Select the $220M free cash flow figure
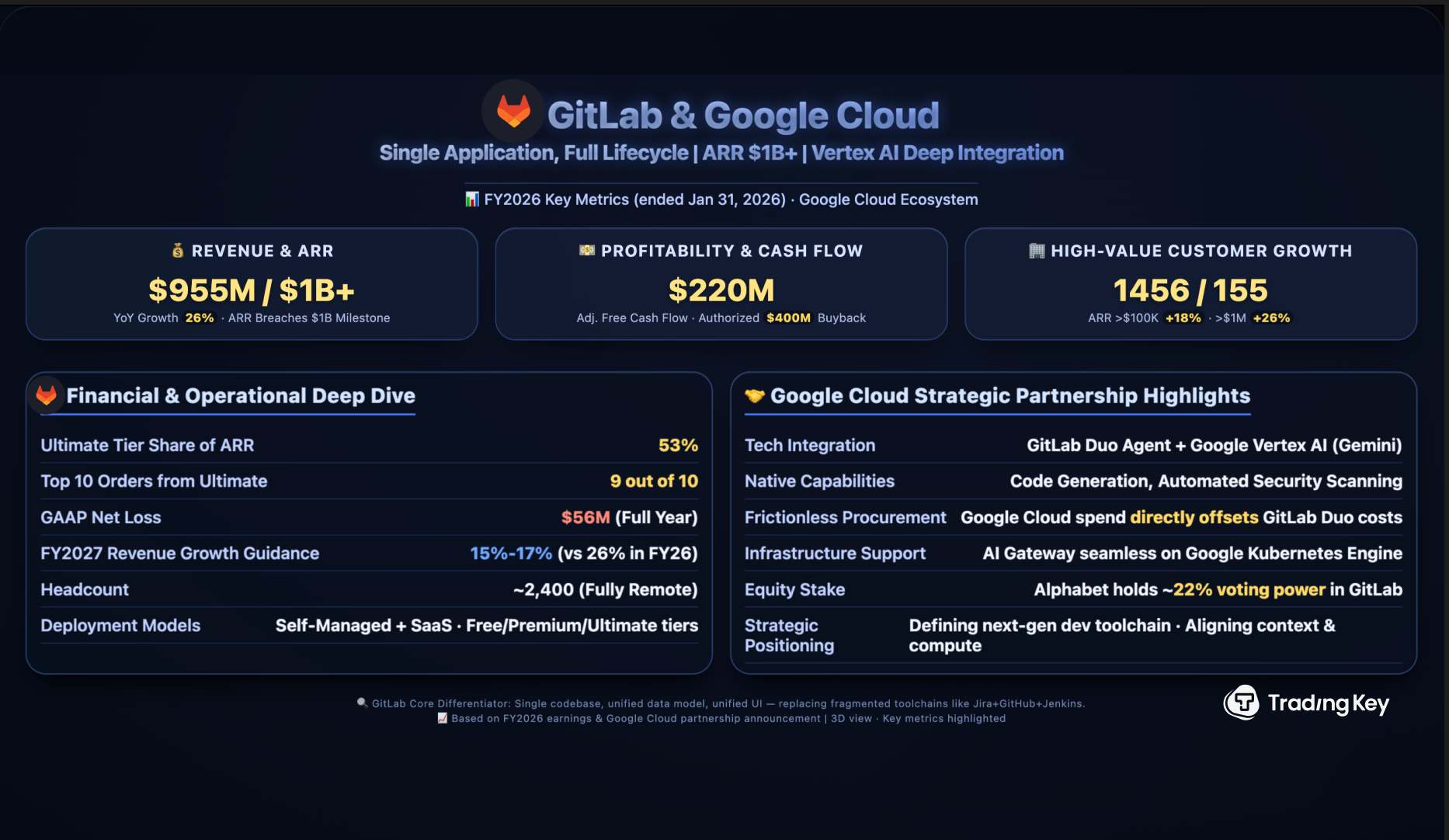This screenshot has width=1449, height=840. pyautogui.click(x=721, y=290)
